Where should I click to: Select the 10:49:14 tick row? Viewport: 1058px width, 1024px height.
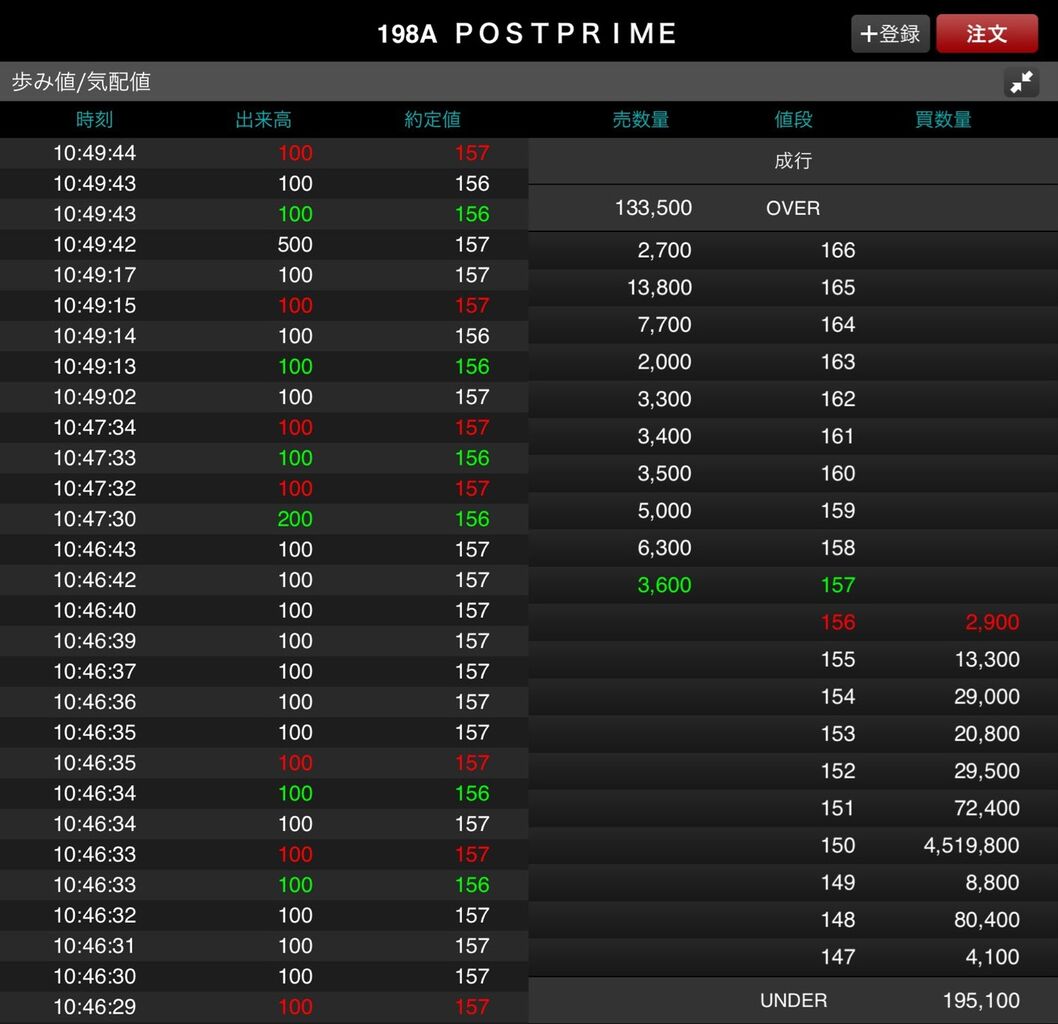point(264,335)
